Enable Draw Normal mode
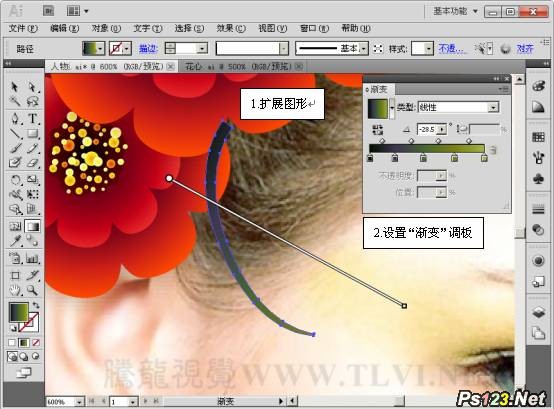This screenshot has height=409, width=554. pyautogui.click(x=12, y=356)
